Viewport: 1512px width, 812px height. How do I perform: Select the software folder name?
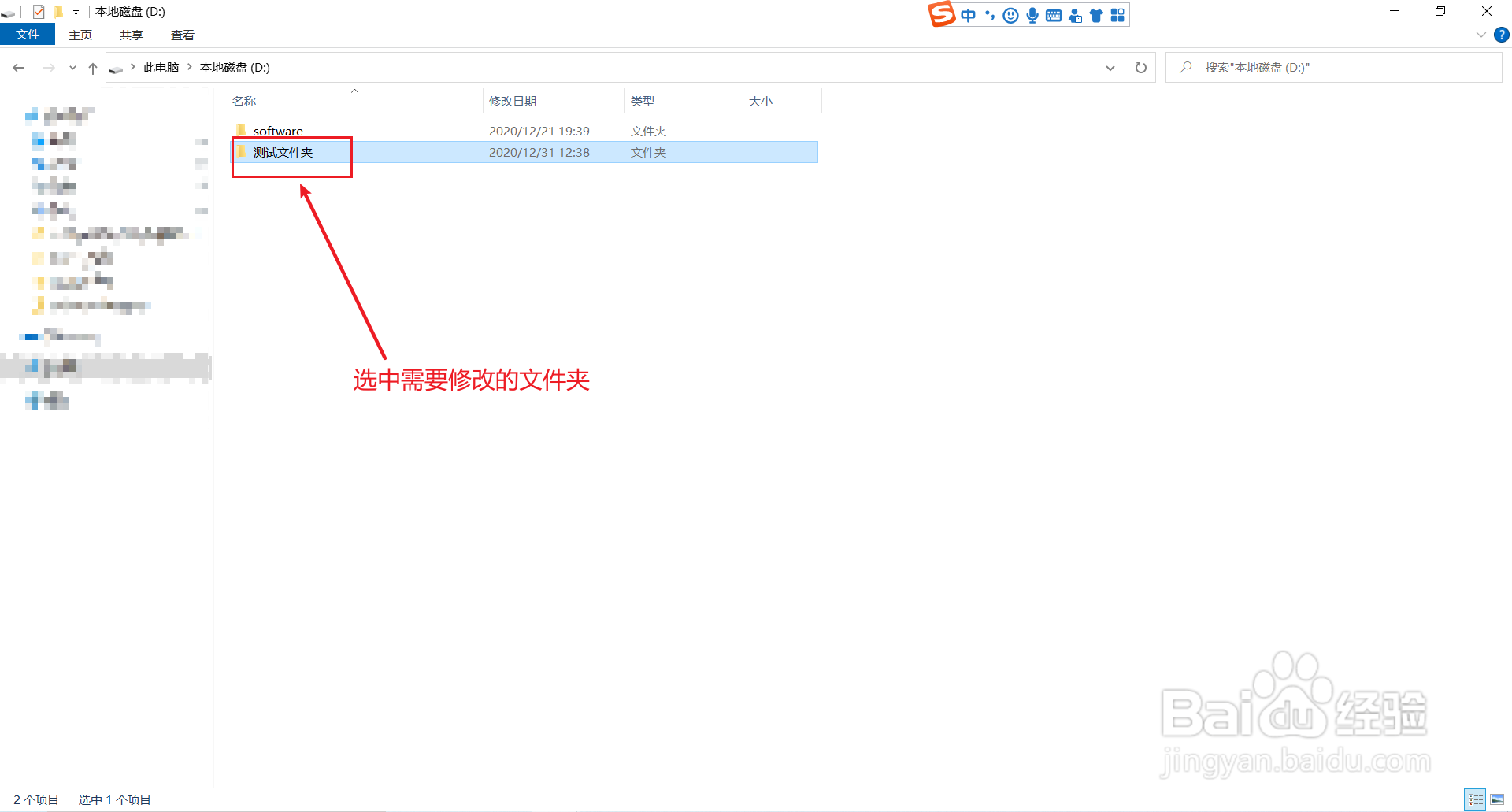point(278,131)
